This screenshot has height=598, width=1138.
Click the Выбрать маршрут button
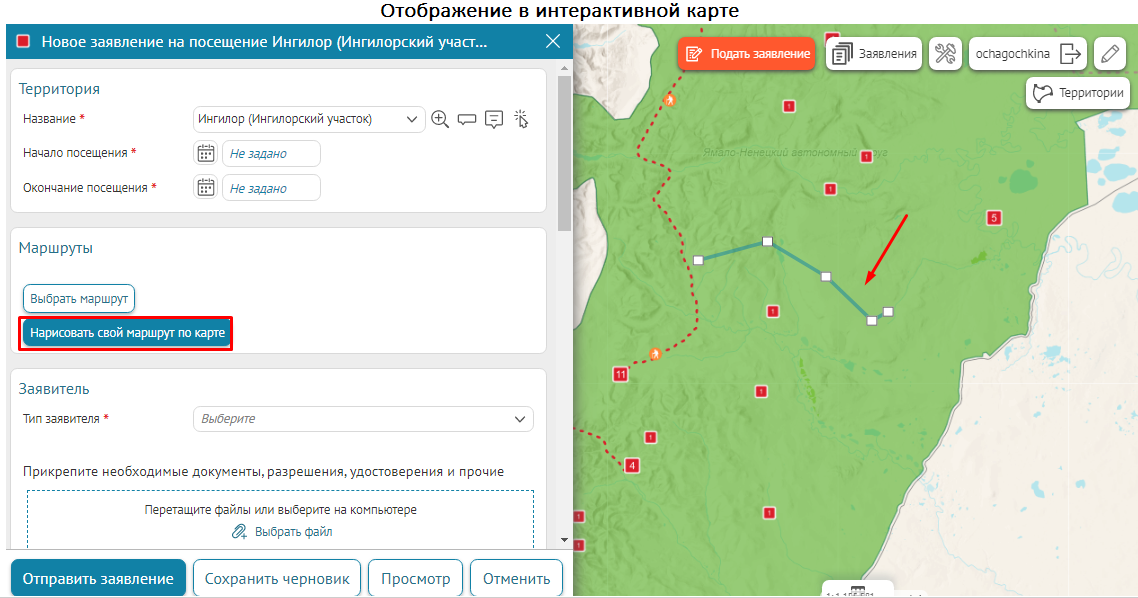point(79,298)
